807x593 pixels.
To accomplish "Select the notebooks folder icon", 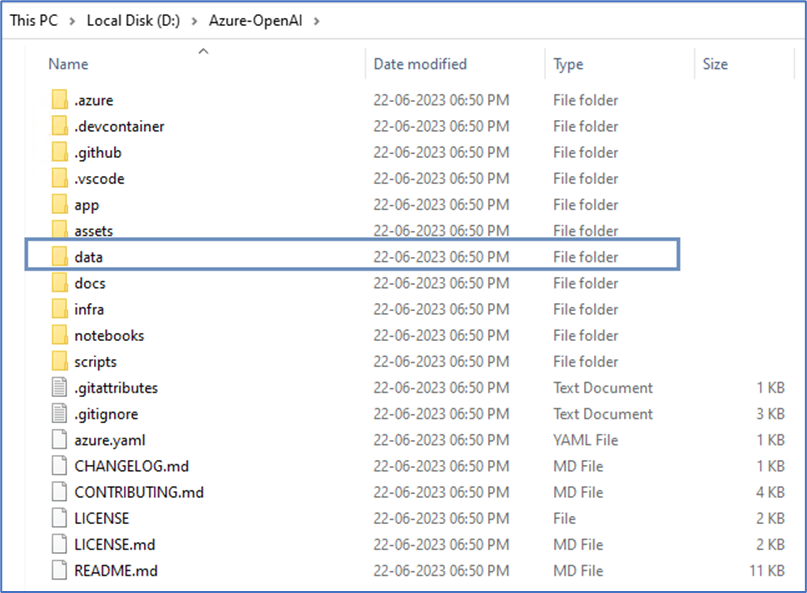I will 59,335.
